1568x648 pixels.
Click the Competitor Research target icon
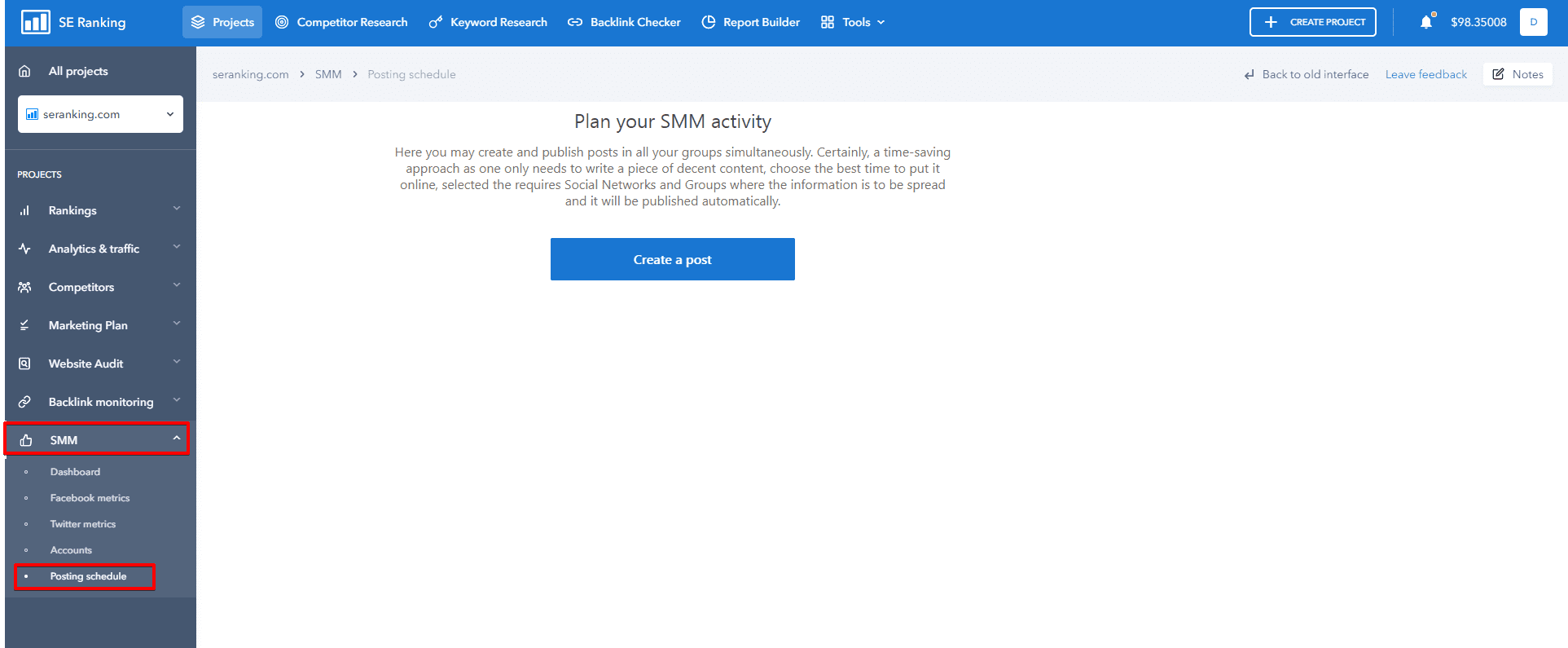pyautogui.click(x=282, y=22)
